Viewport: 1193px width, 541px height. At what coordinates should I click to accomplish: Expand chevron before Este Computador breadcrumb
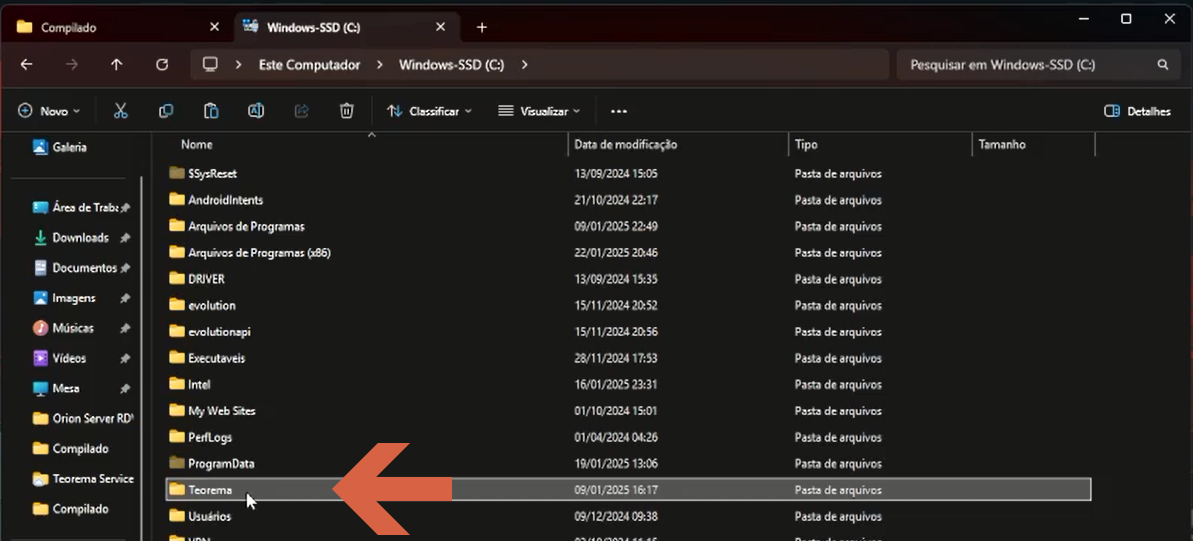tap(238, 65)
